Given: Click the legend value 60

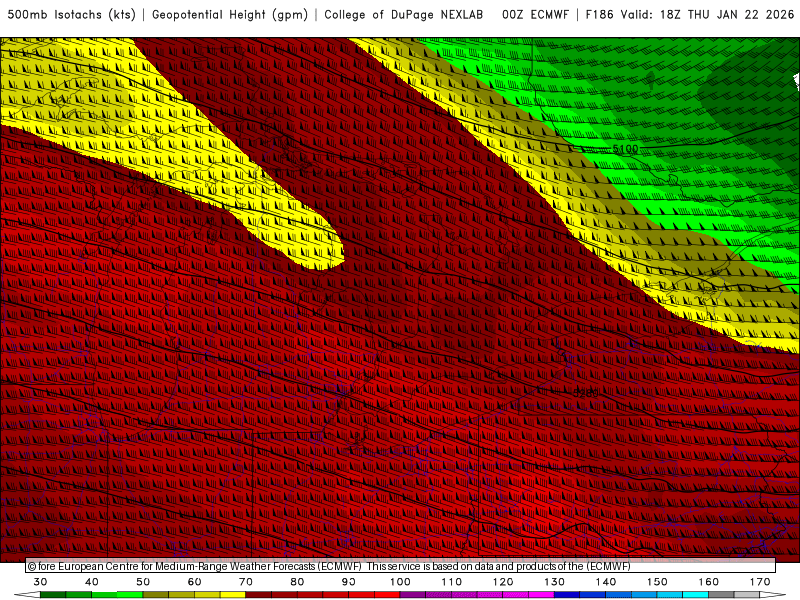Looking at the screenshot, I should tap(194, 582).
